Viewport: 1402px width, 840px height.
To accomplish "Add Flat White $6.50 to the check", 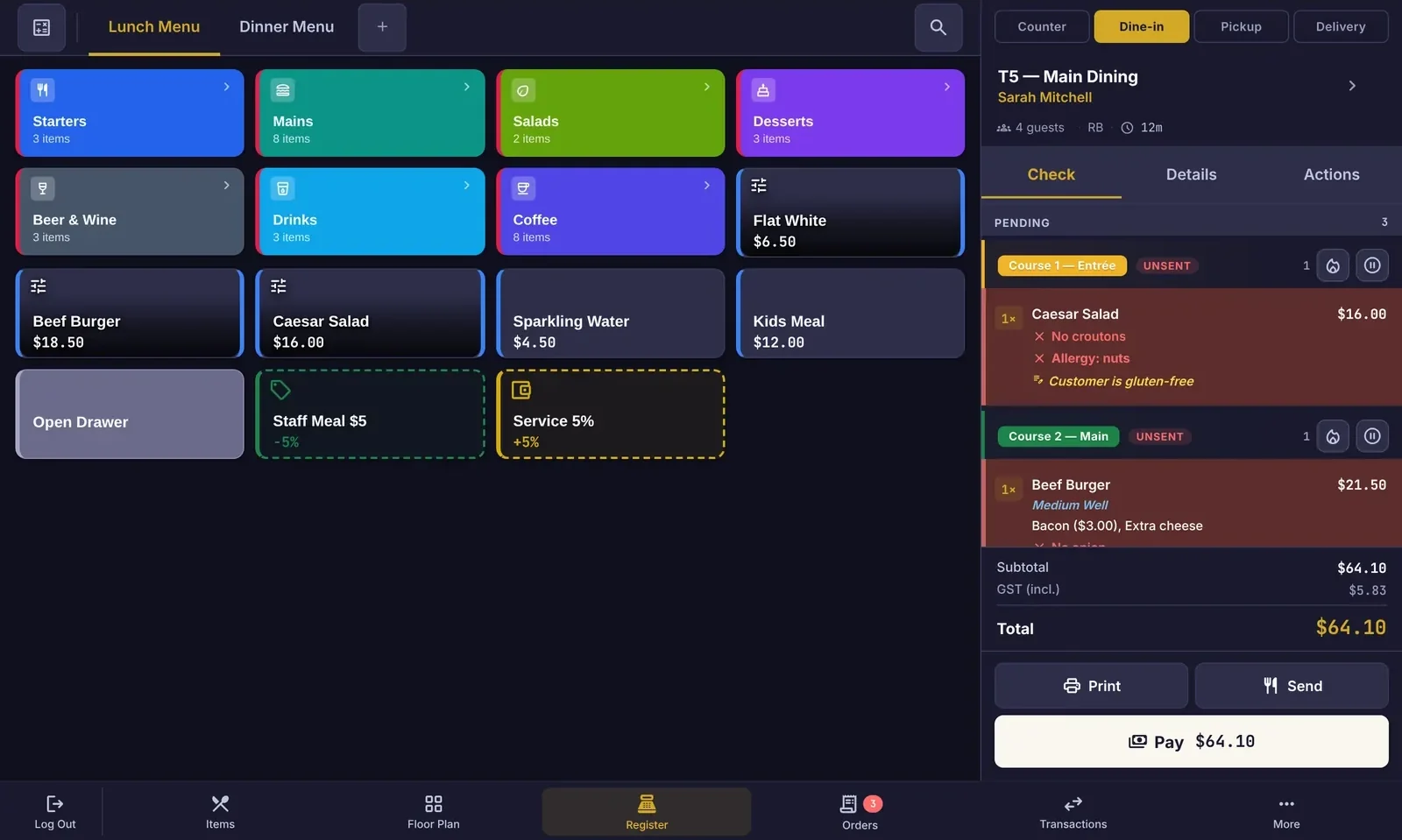I will (x=851, y=212).
